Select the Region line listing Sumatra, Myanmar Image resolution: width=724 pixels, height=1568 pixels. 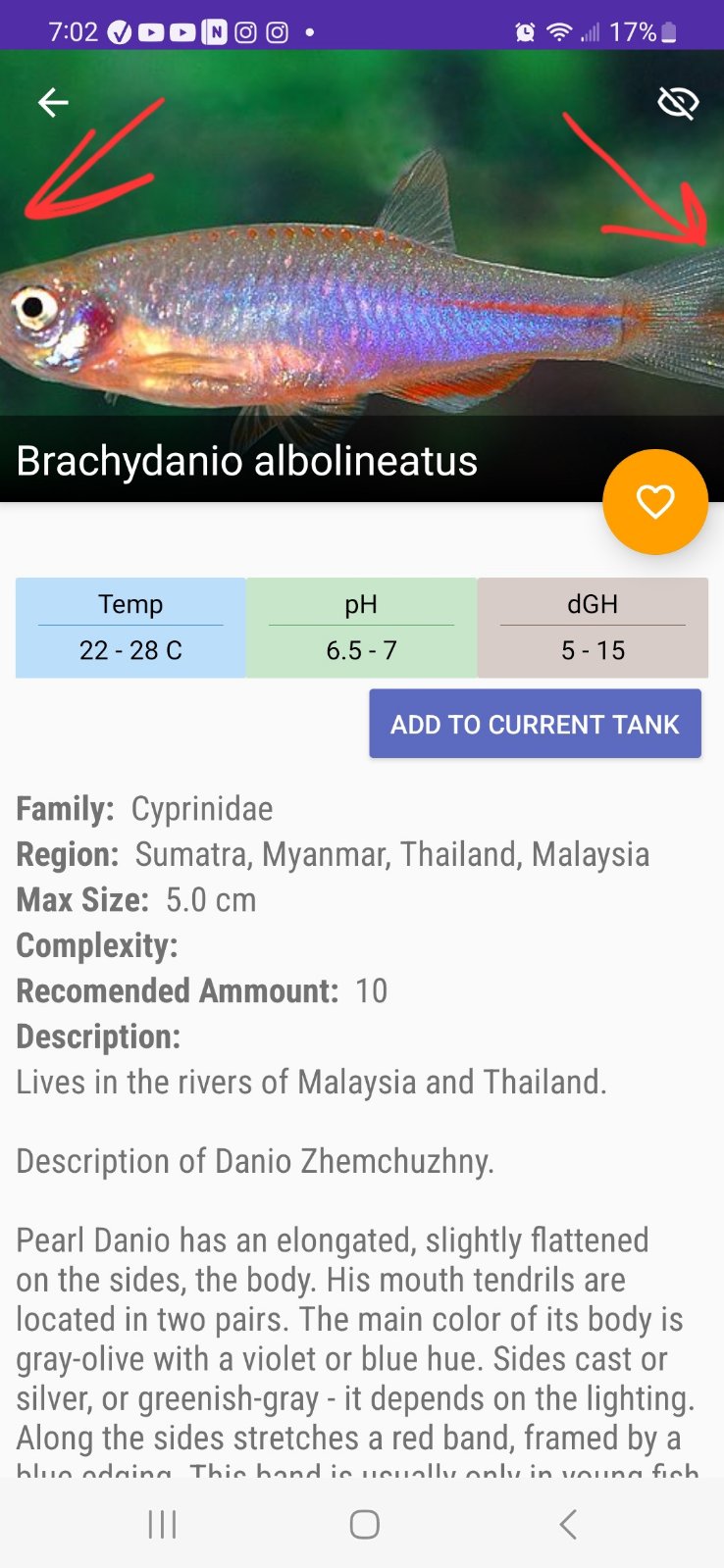tap(333, 854)
